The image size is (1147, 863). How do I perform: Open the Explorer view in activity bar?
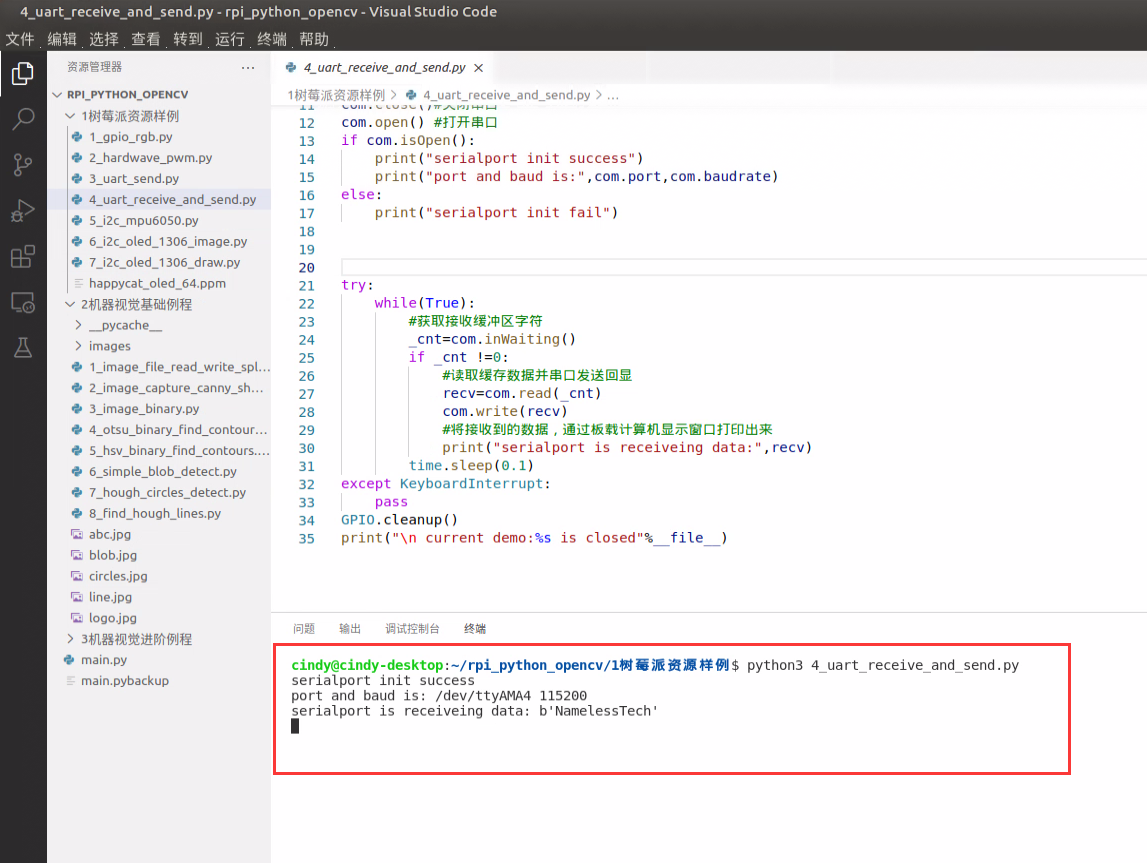tap(23, 73)
